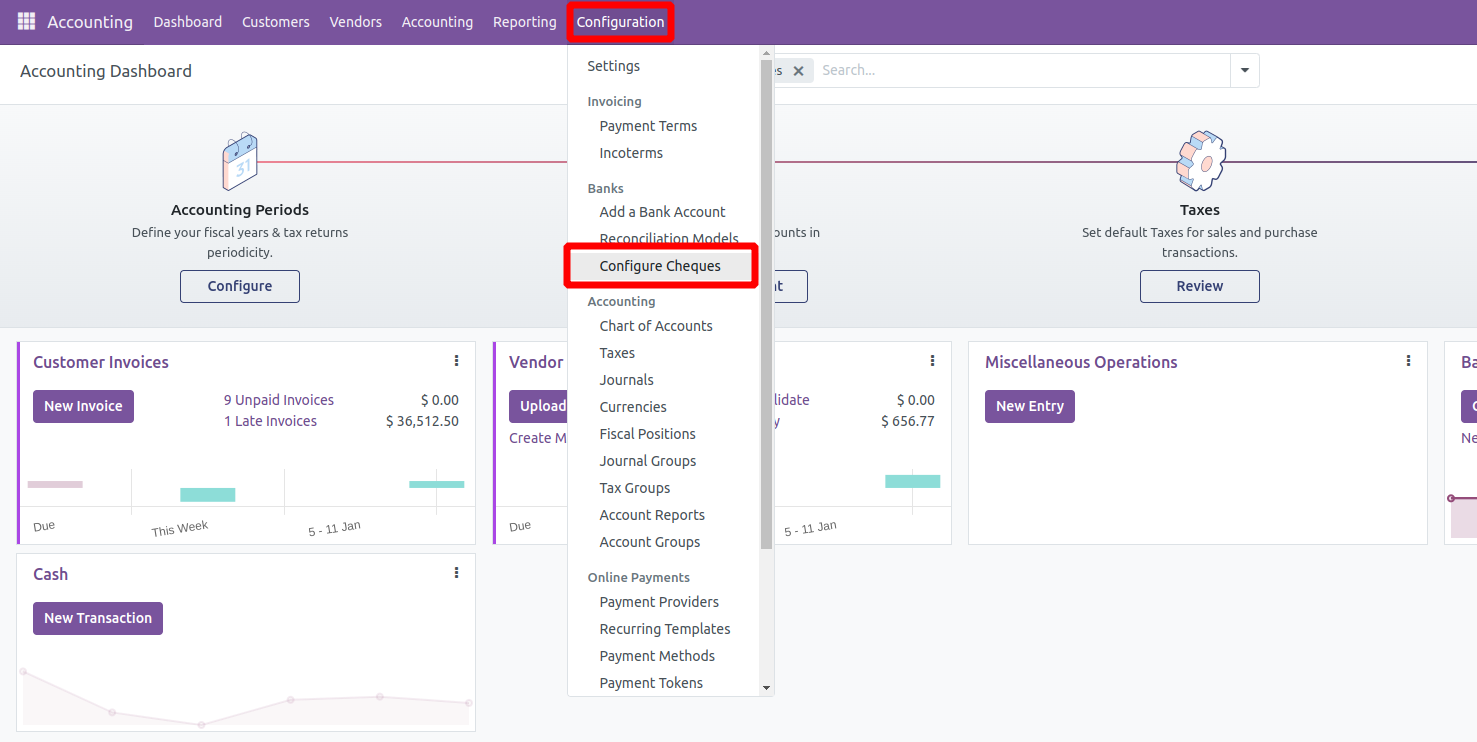
Task: Open the Reporting menu
Action: click(524, 22)
